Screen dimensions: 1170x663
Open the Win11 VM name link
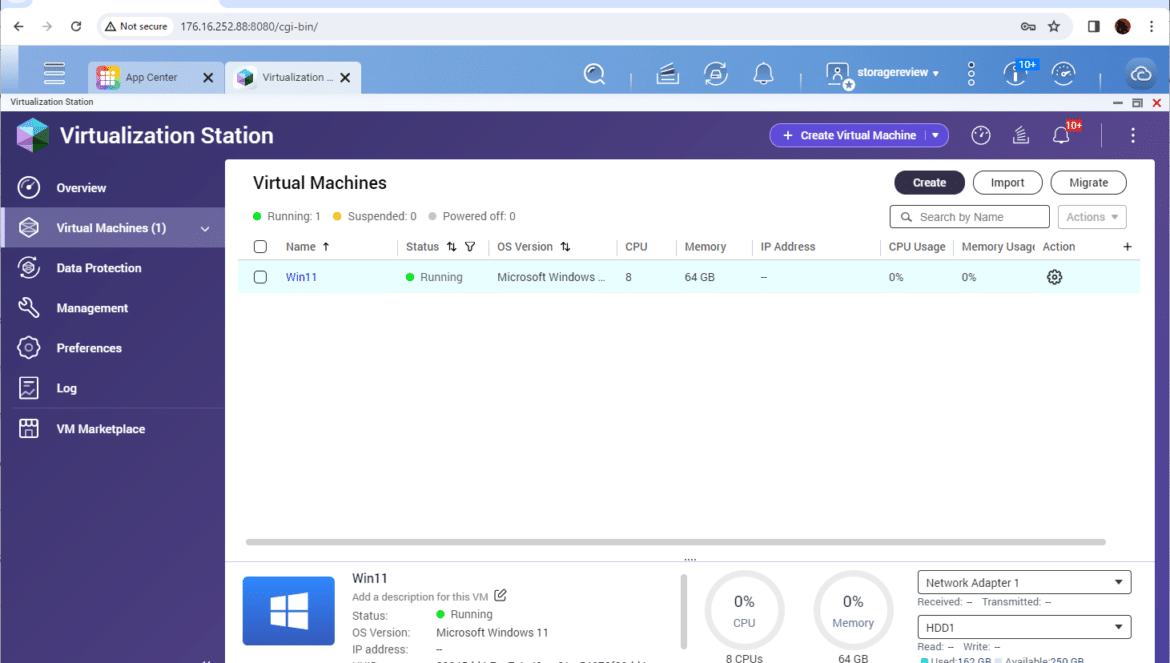301,277
